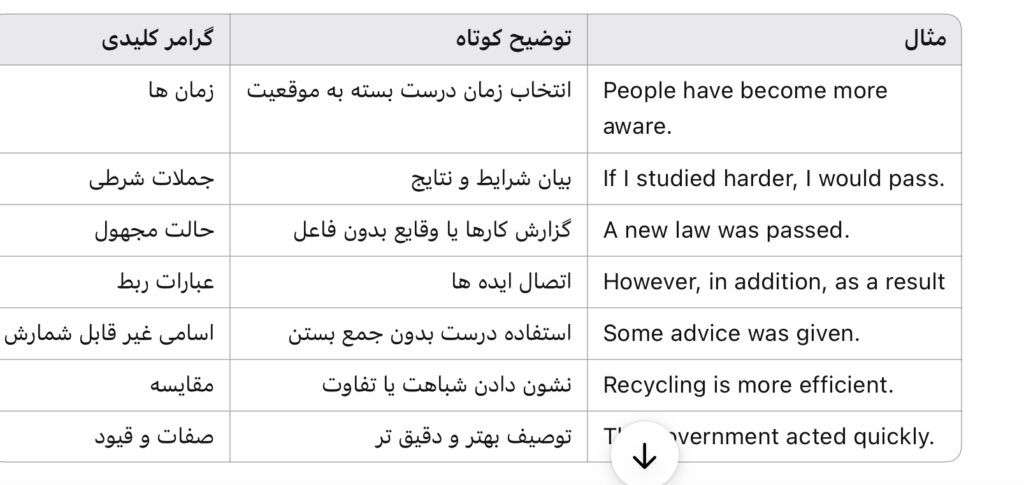Click the اسامی غیر قابل شمارش cell
Image resolution: width=1024 pixels, height=485 pixels.
110,334
